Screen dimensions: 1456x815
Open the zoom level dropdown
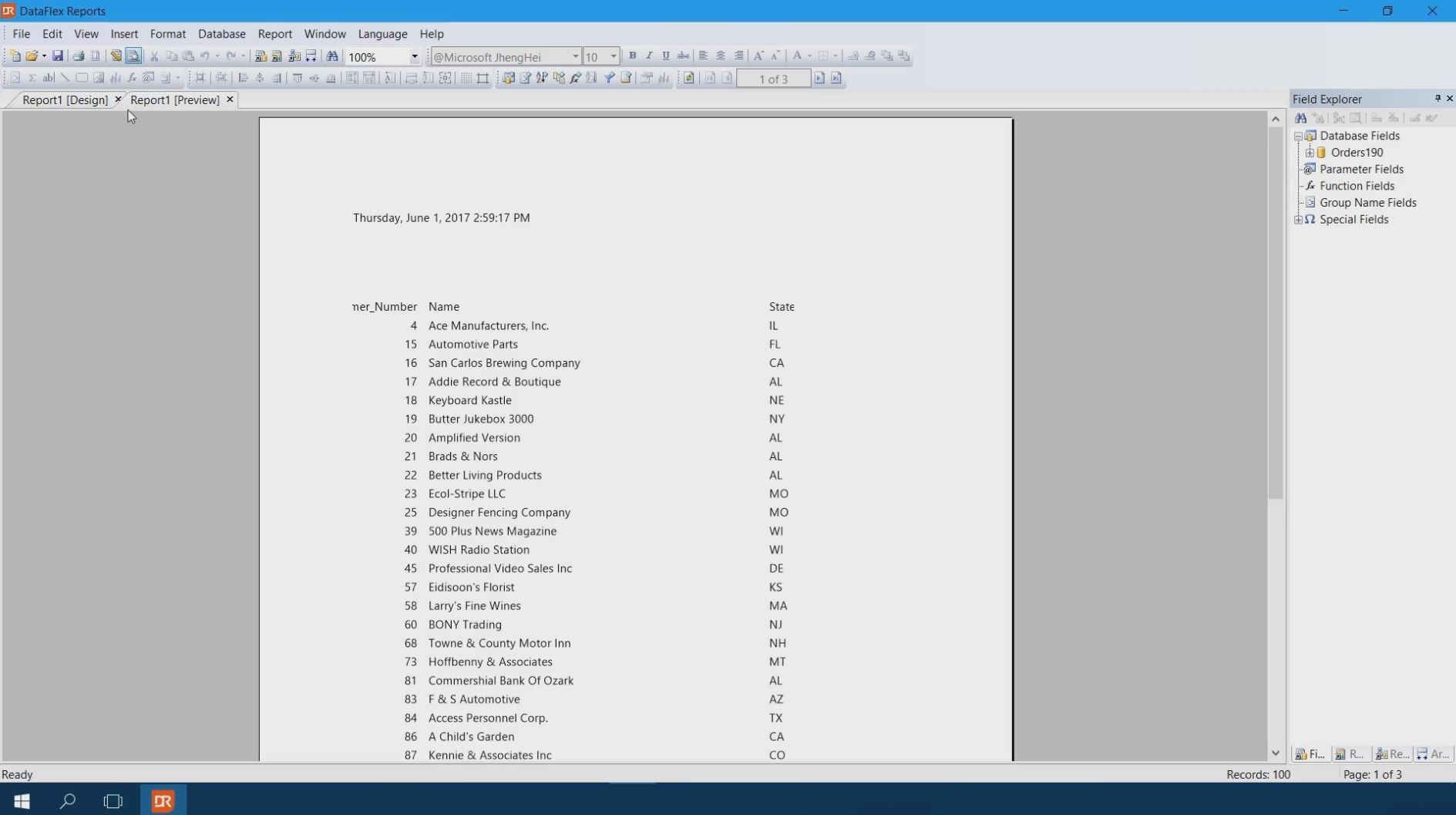(414, 57)
